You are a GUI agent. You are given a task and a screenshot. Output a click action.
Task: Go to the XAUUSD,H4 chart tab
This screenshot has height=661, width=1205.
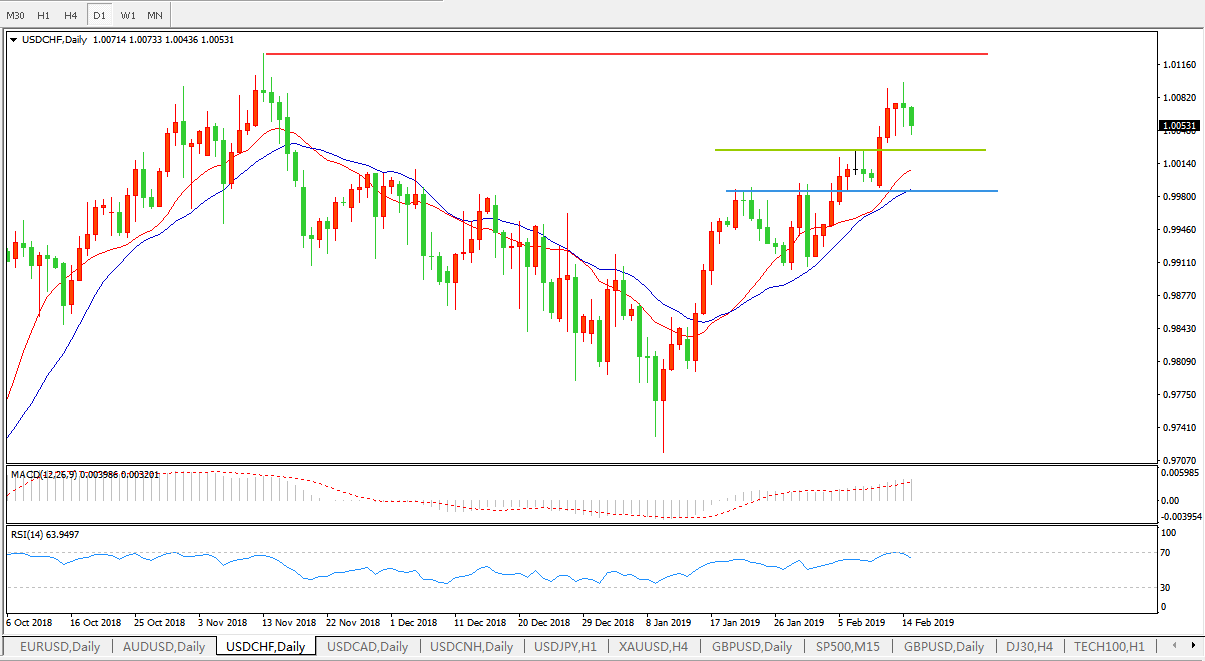(653, 647)
